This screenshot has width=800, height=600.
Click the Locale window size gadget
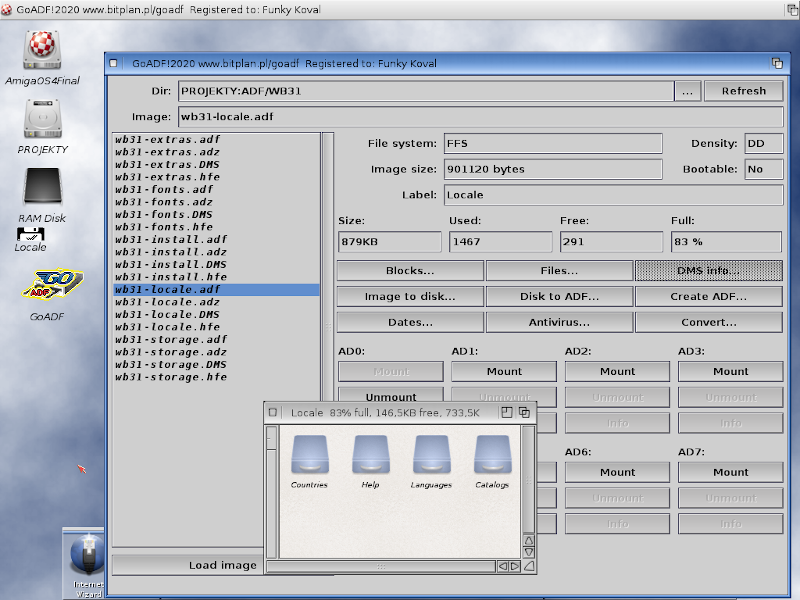[x=529, y=566]
